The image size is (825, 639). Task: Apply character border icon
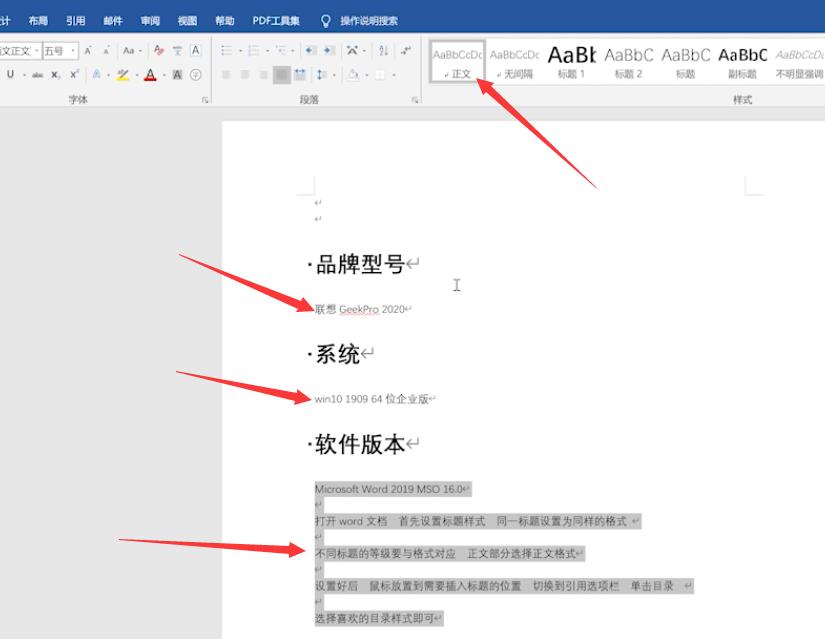coord(195,51)
